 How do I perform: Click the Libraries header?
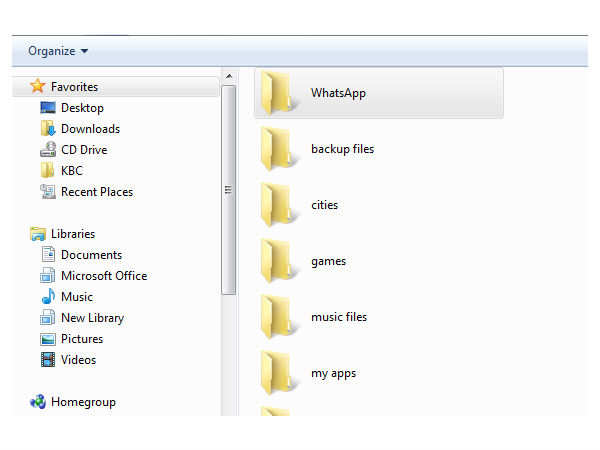click(72, 234)
